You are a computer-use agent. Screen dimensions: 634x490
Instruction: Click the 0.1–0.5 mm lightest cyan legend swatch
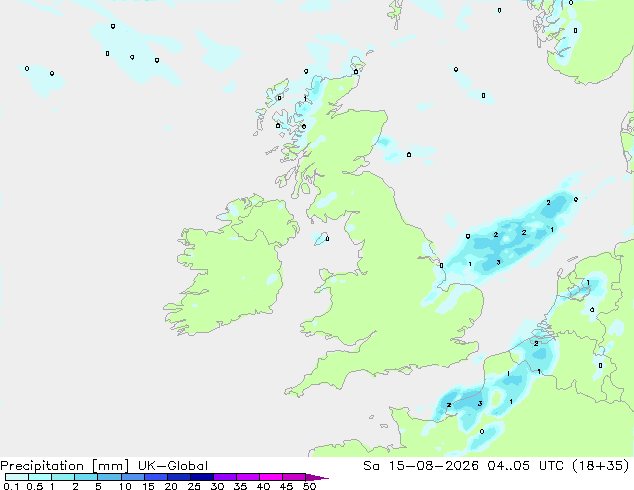pyautogui.click(x=17, y=477)
